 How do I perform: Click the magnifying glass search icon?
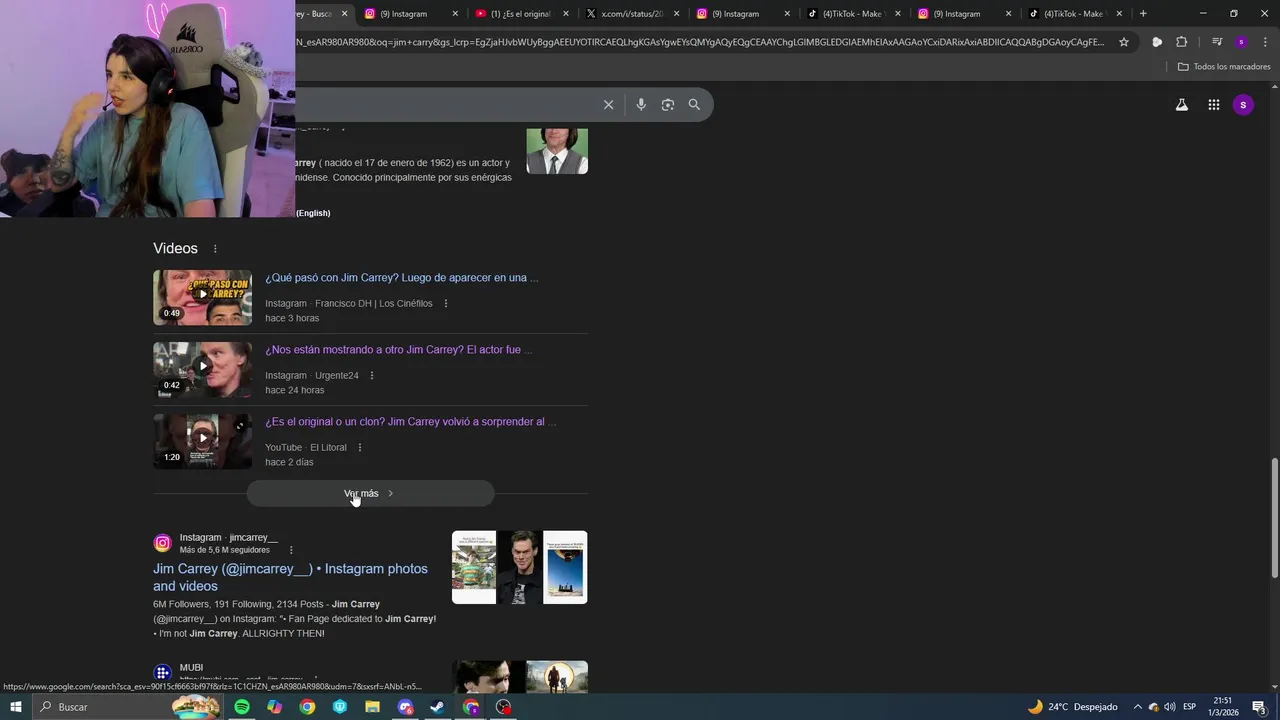coord(694,105)
